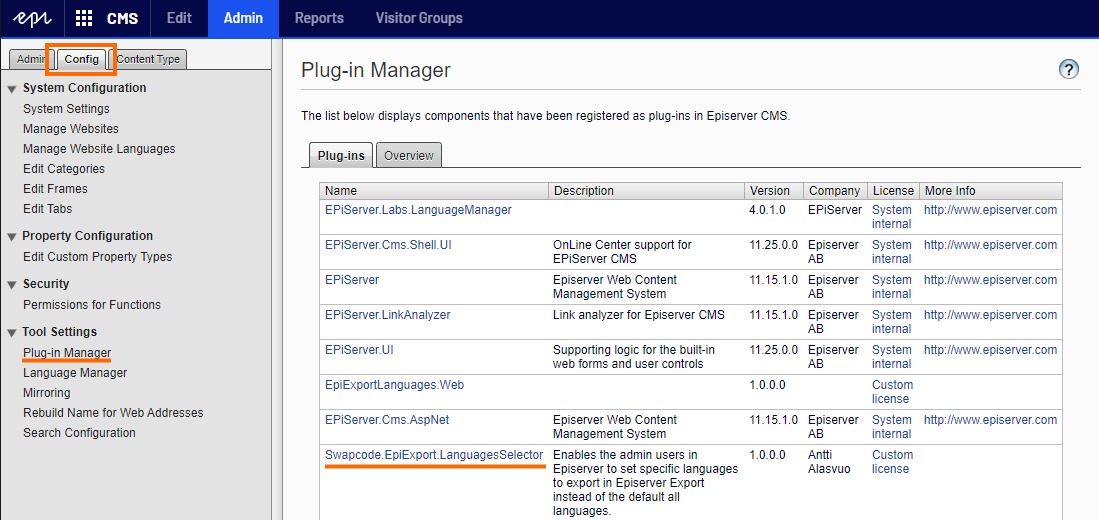Open the EPiServer.LinkAnalyzer plug-in
Viewport: 1099px width, 520px height.
point(388,315)
